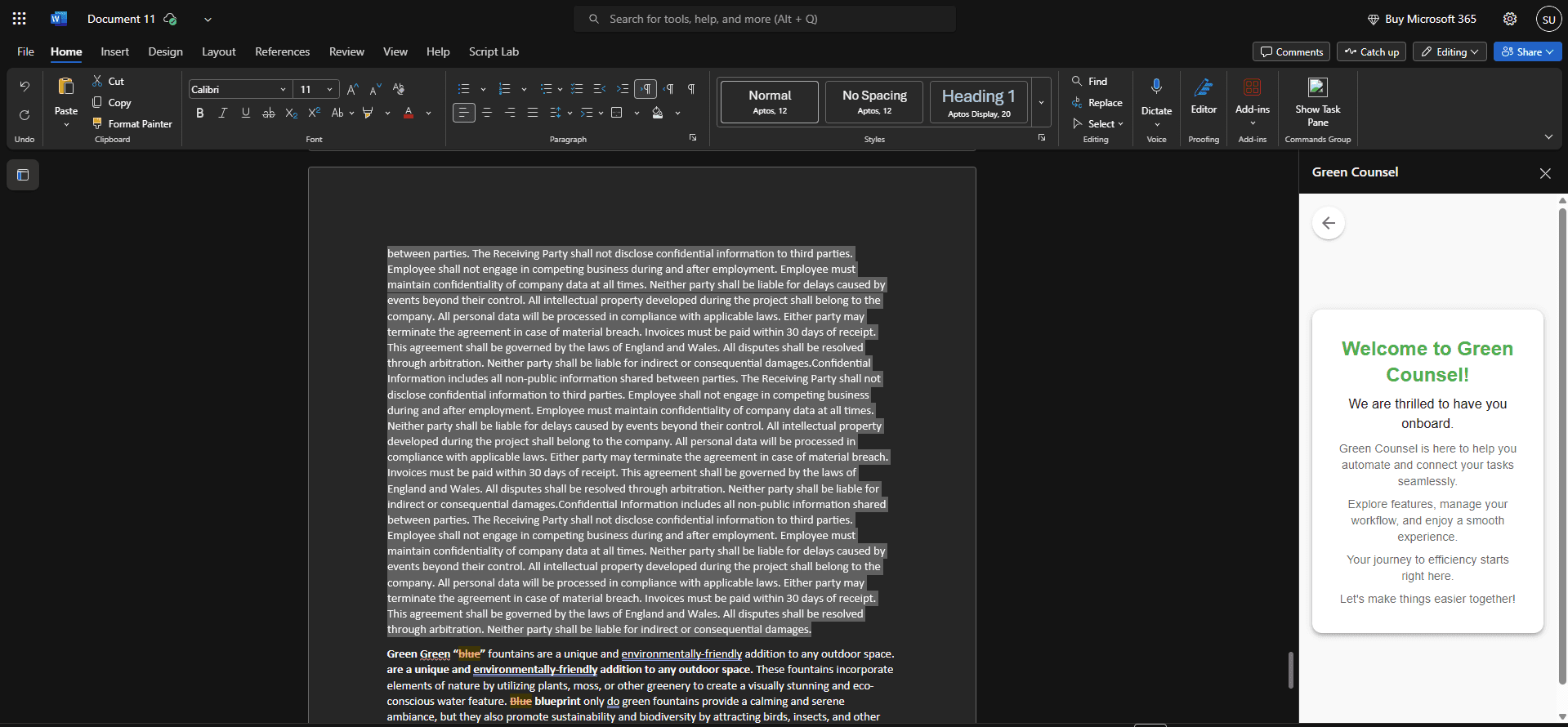Collapse the ribbon with the chevron
Screen dimensions: 1568x727
(x=1548, y=137)
